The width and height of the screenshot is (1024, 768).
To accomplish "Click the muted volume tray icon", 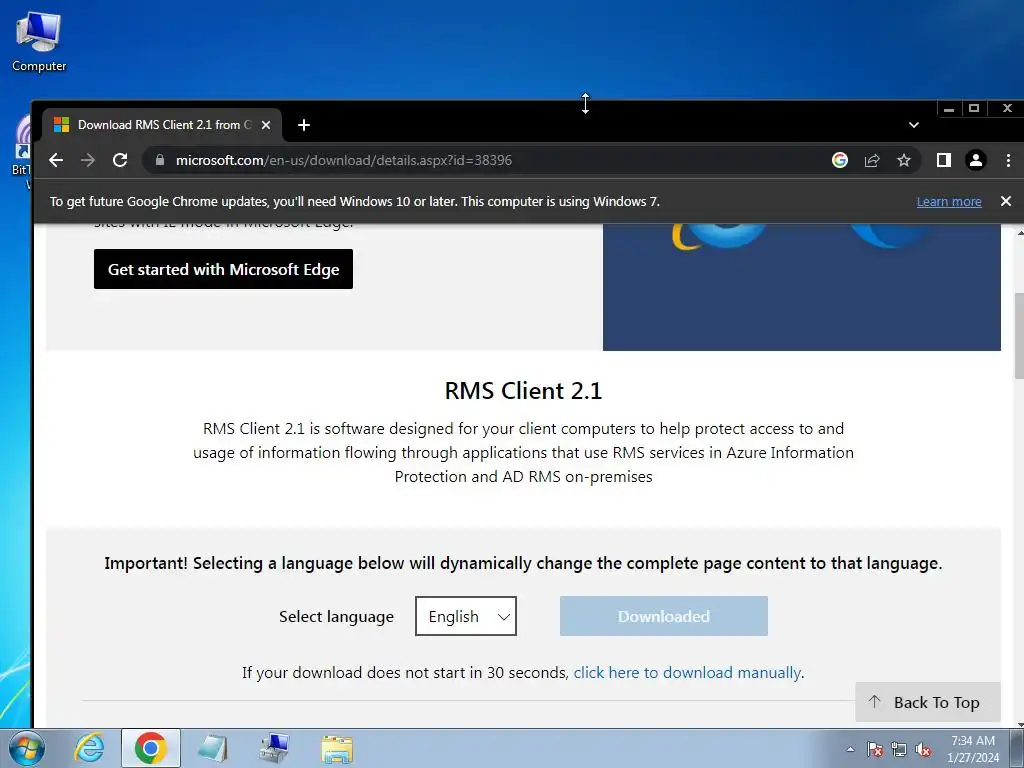I will tap(923, 749).
